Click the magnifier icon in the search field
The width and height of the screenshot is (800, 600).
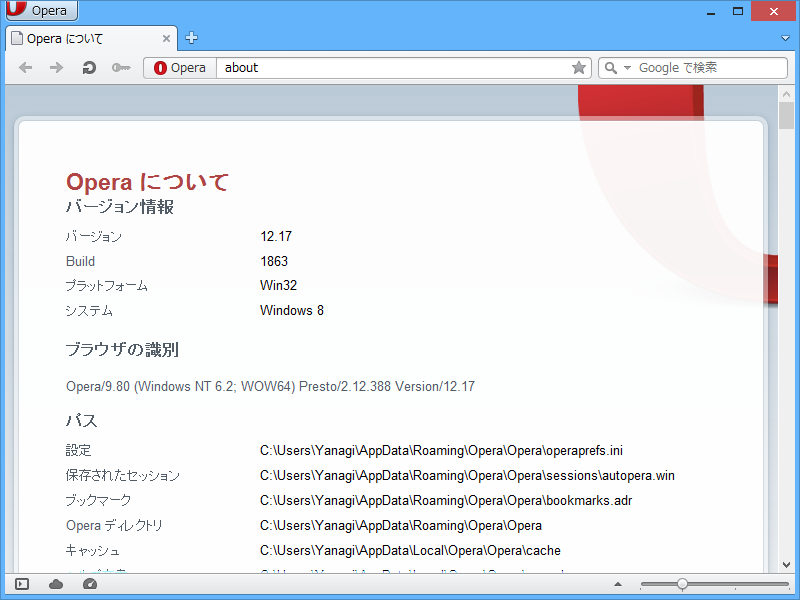pyautogui.click(x=610, y=67)
